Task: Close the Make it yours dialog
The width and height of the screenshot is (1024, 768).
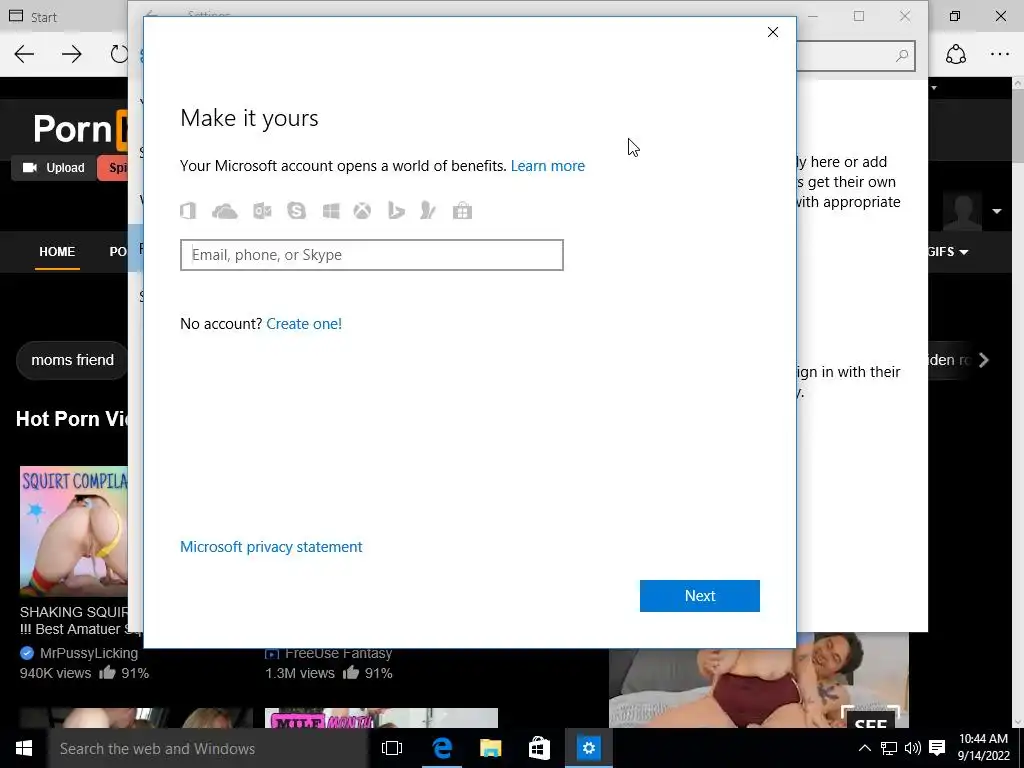Action: [773, 32]
